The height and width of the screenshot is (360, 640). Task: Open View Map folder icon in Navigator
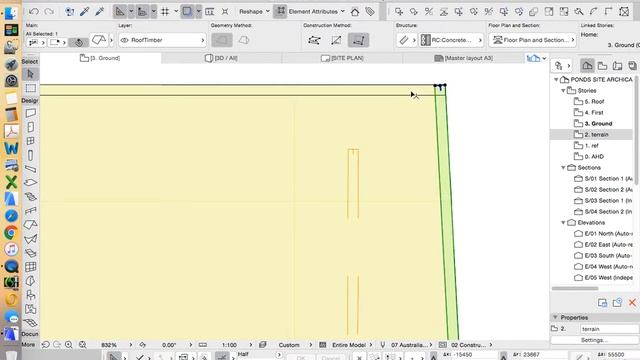tap(602, 65)
